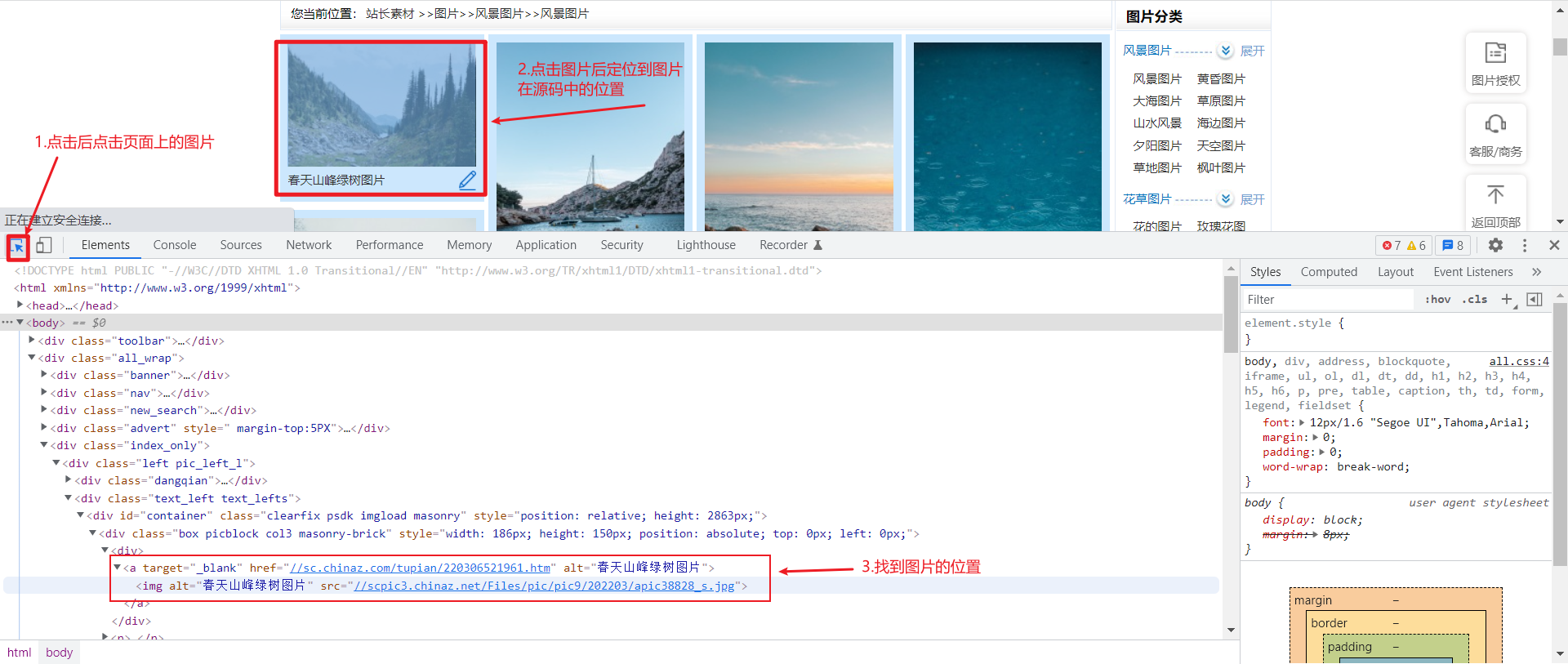The height and width of the screenshot is (664, 1568).
Task: Click the 草原图片 category link
Action: click(x=1221, y=101)
